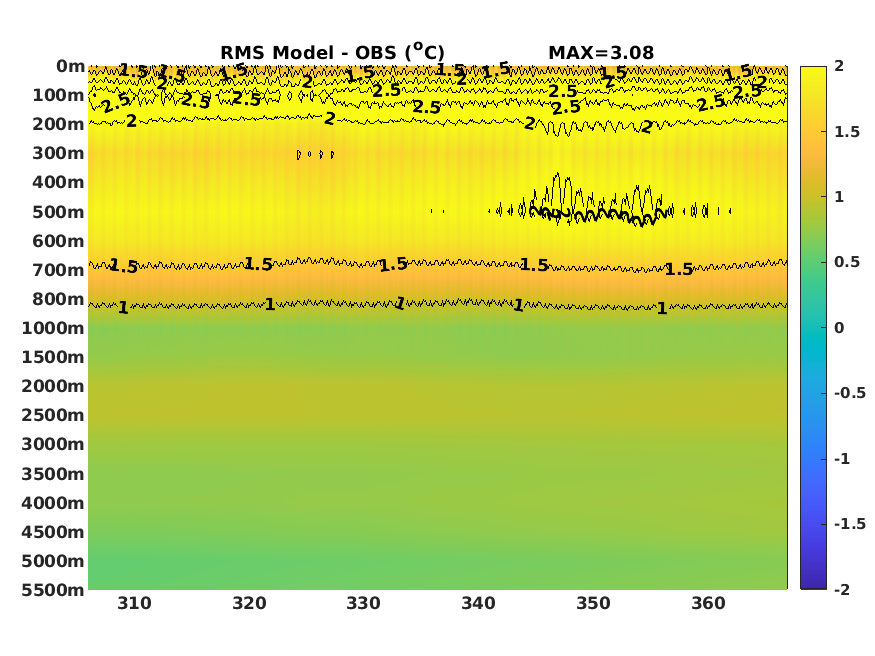Viewport: 875px width, 656px height.
Task: Click the '100m' depth axis label
Action: (58, 95)
